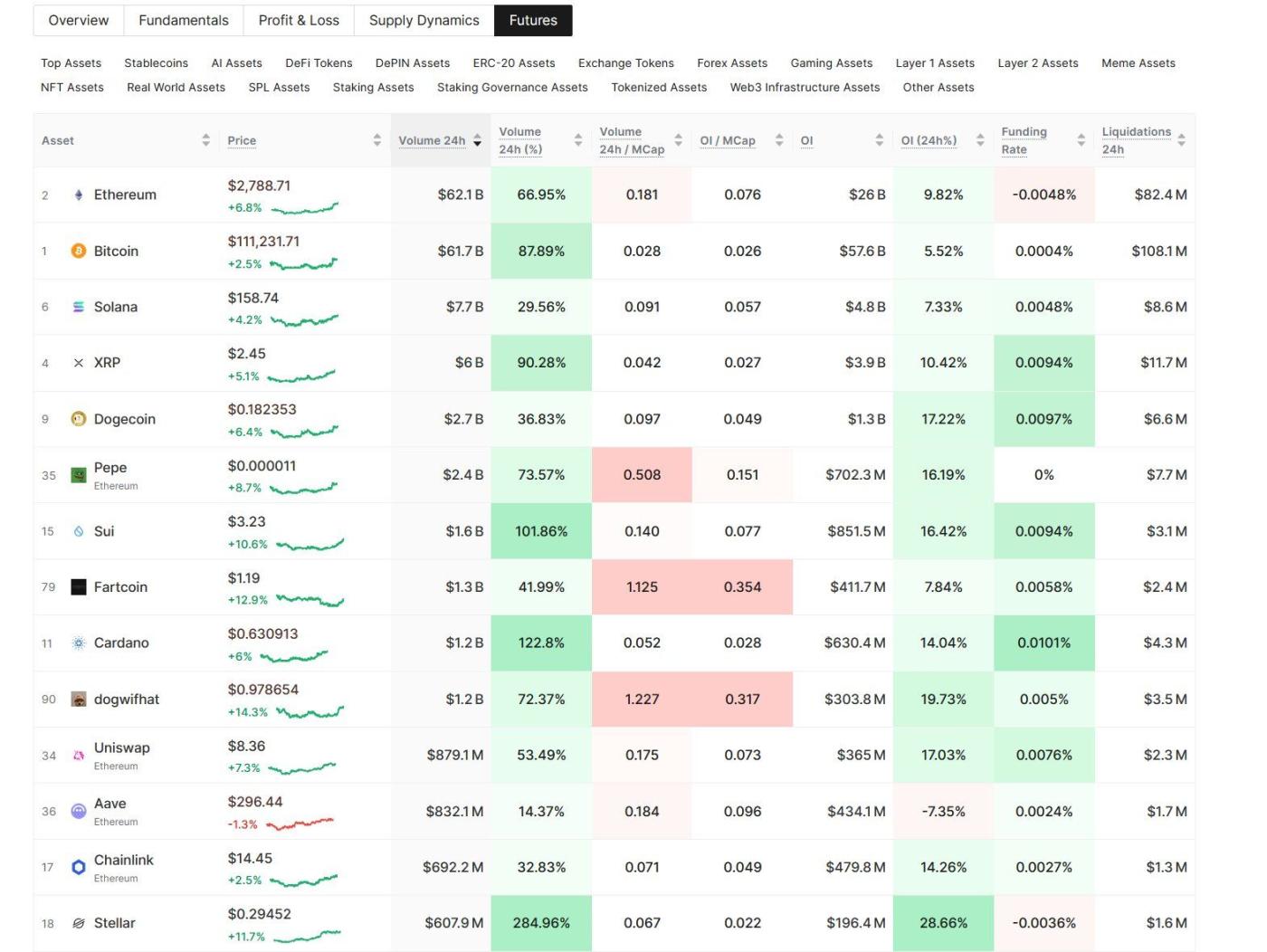Click the Chainlink logo icon
This screenshot has width=1267, height=952.
point(77,866)
